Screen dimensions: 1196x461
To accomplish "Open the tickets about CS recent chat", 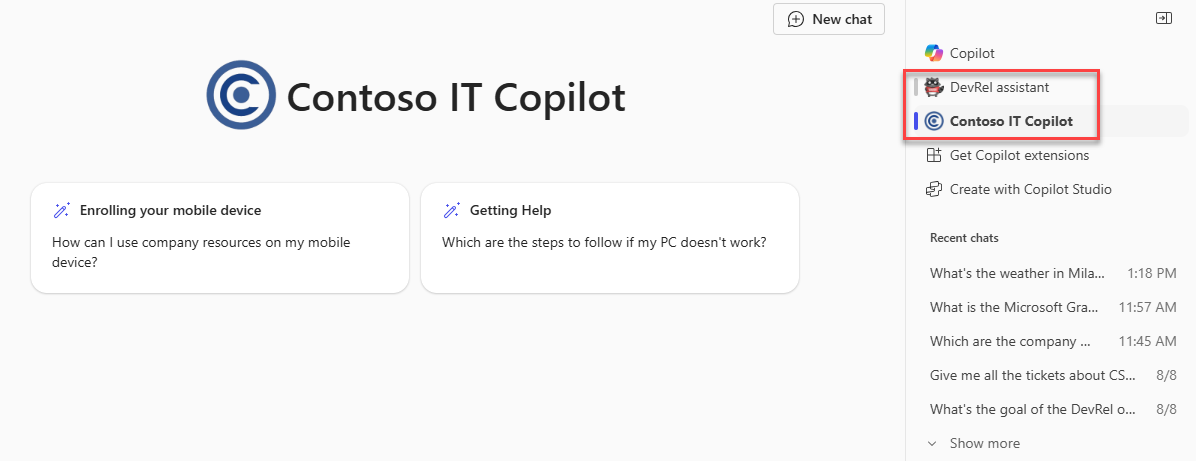I will coord(1053,376).
